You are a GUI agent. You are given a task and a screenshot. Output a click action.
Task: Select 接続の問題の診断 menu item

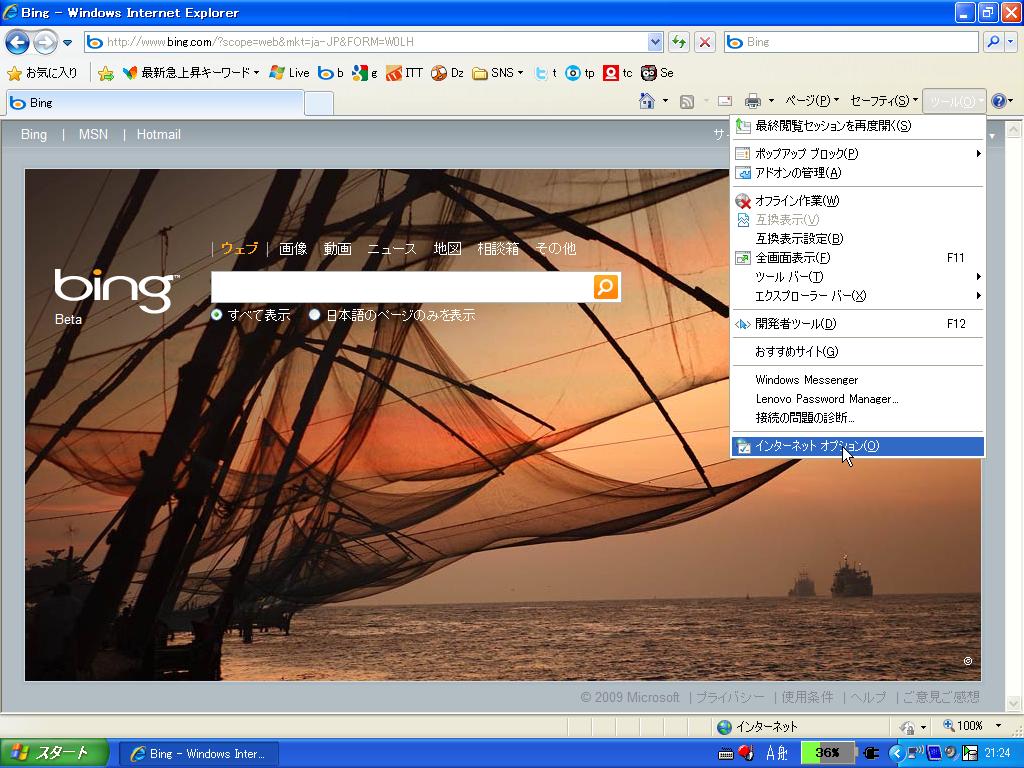point(857,418)
